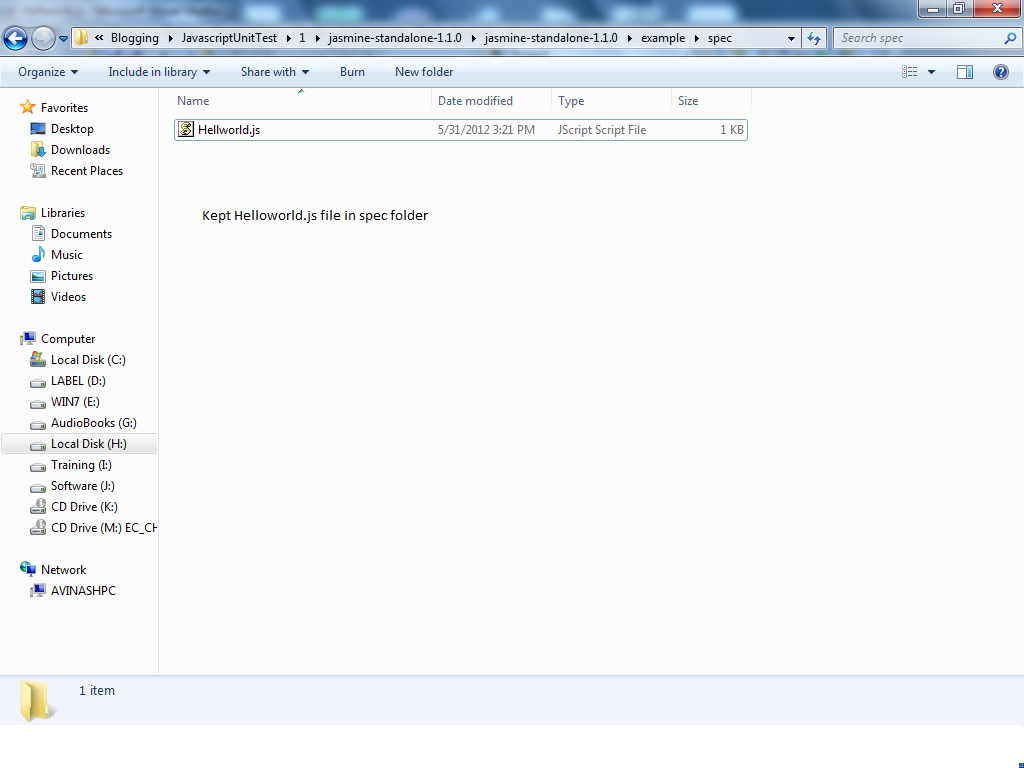Select Computer in the navigation pane

click(68, 339)
